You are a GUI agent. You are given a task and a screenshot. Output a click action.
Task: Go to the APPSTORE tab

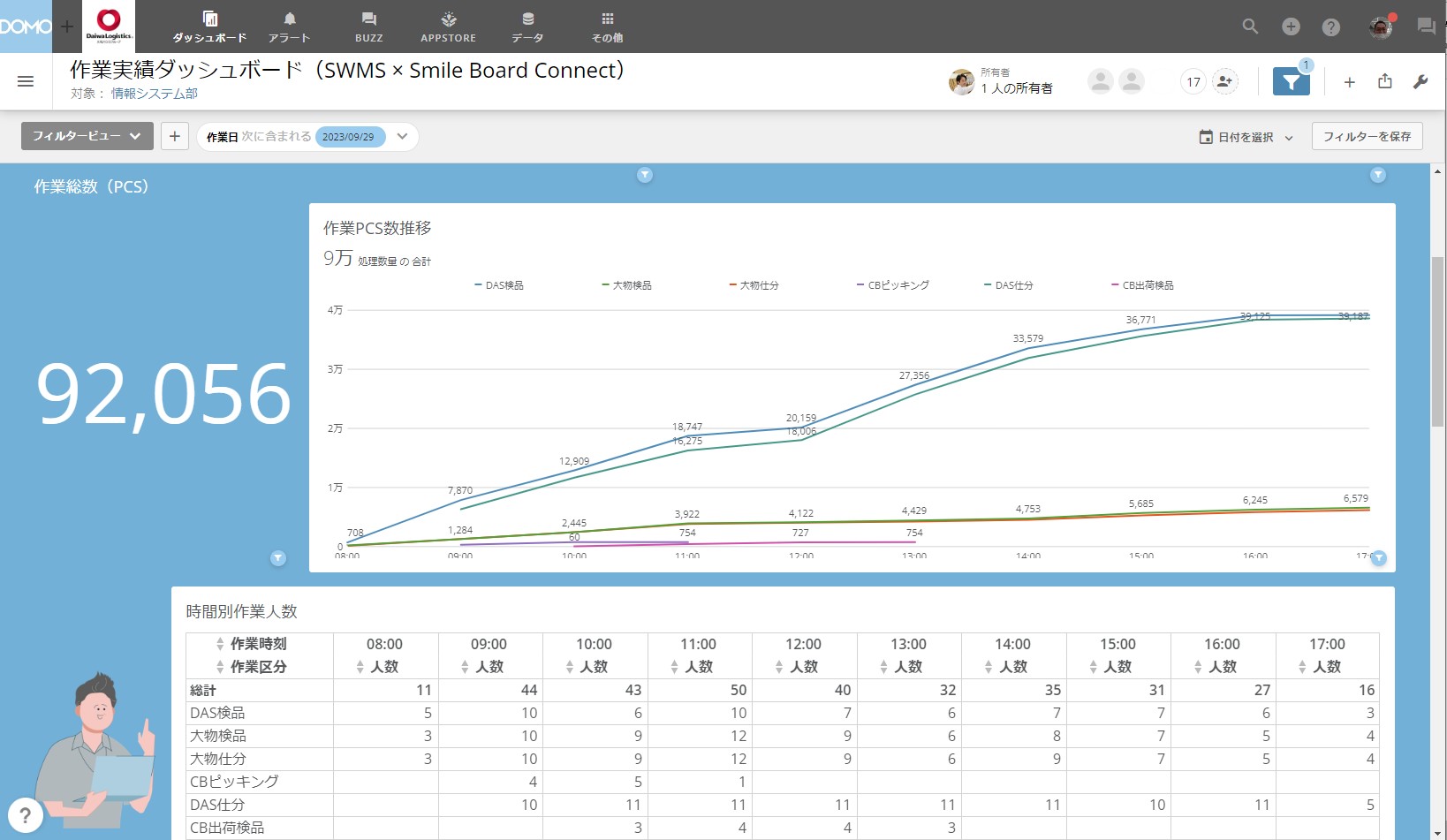pos(448,26)
